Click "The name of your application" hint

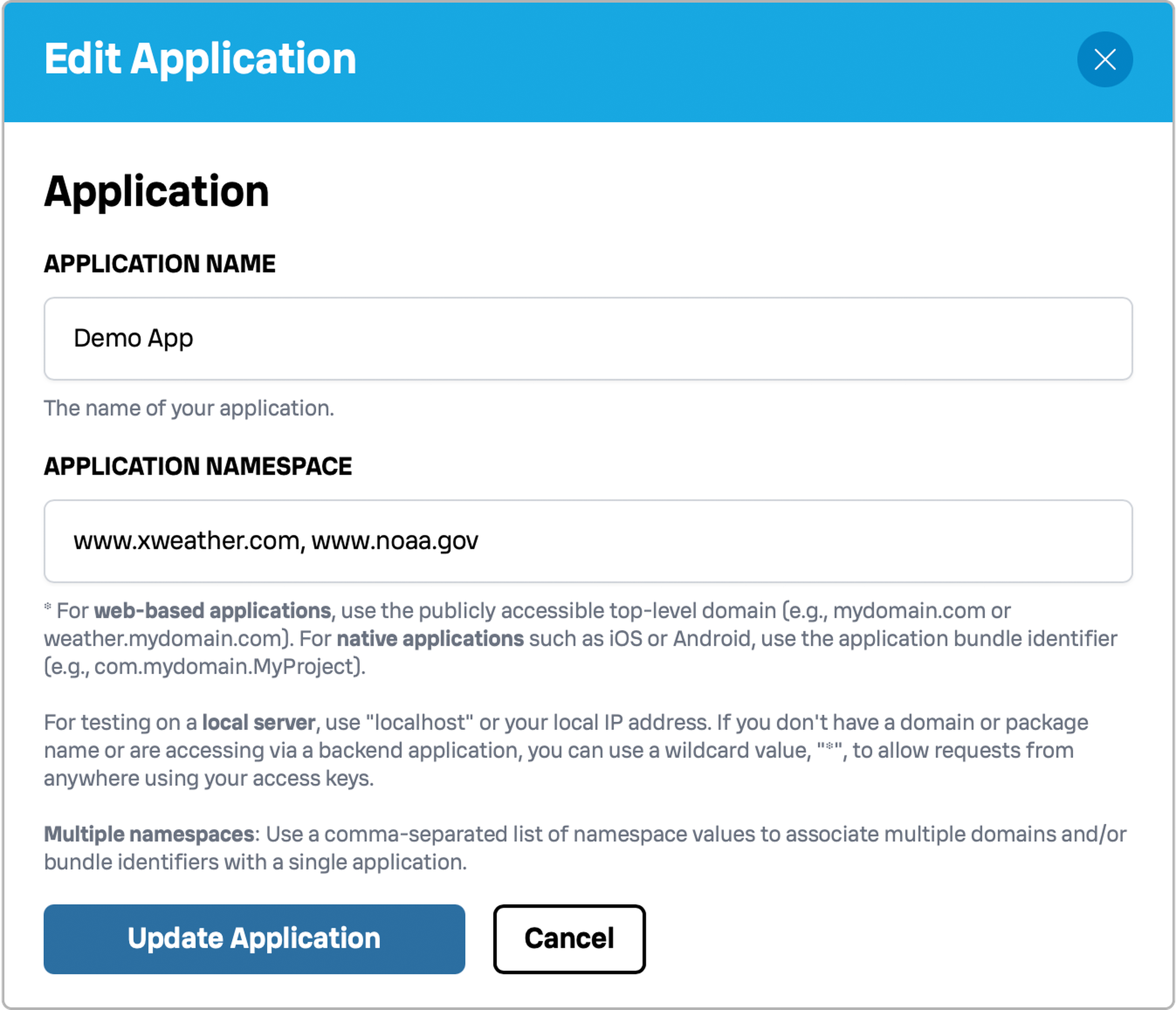pos(189,408)
